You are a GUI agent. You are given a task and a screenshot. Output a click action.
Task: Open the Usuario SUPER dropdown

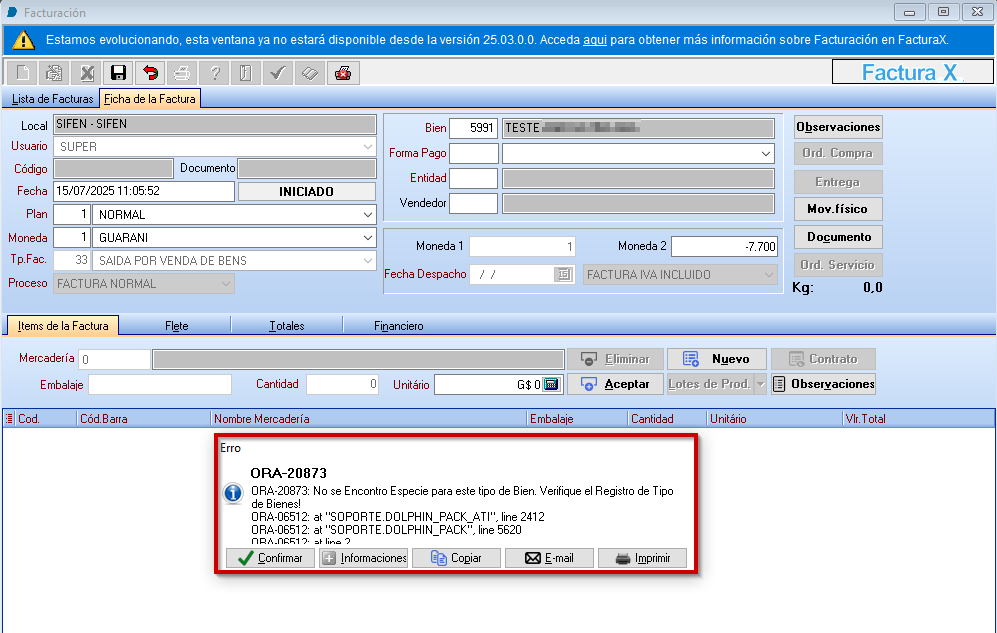[368, 147]
